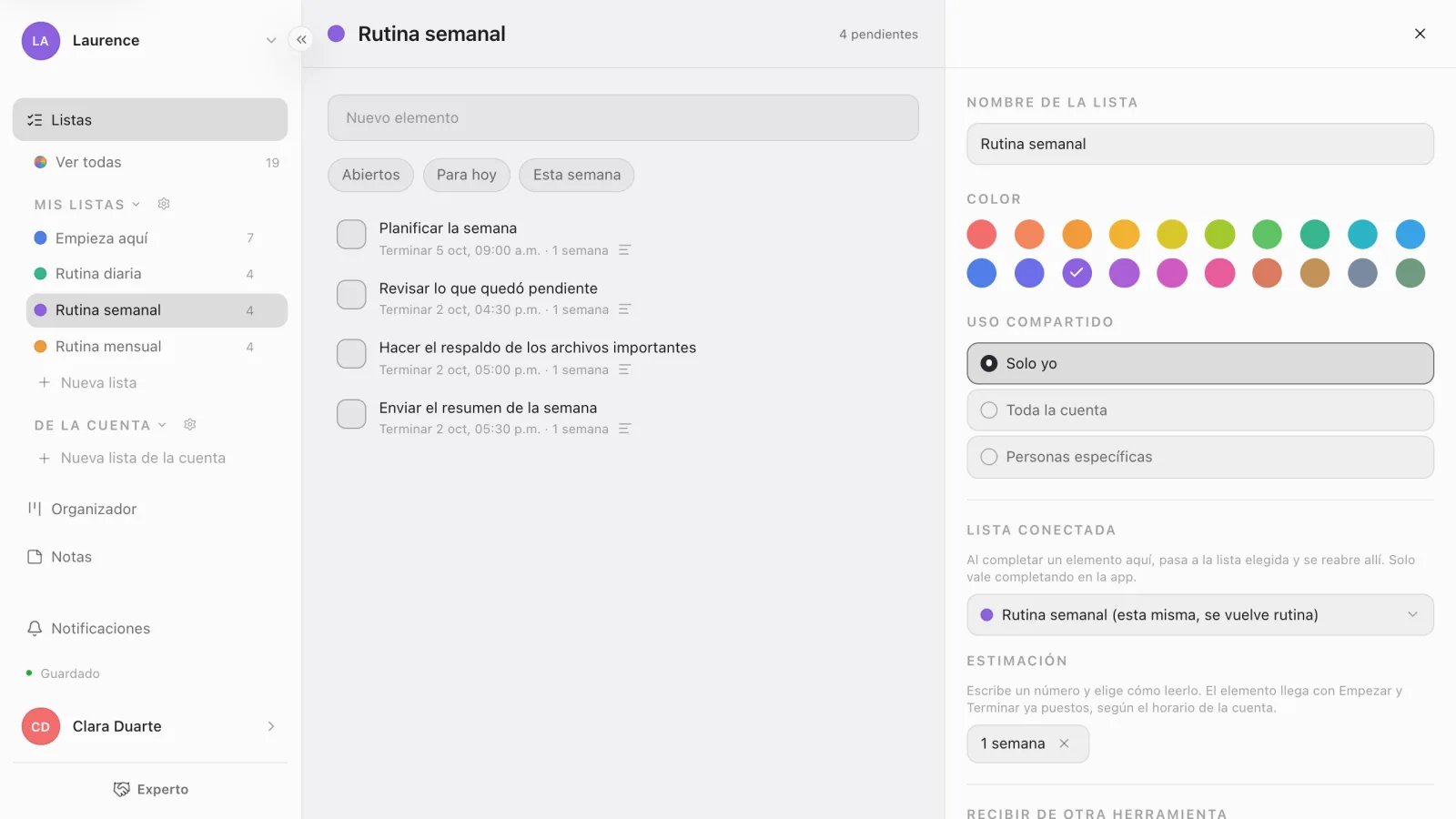Click the CD avatar for Clara Duarte
This screenshot has height=819, width=1456.
pos(41,726)
